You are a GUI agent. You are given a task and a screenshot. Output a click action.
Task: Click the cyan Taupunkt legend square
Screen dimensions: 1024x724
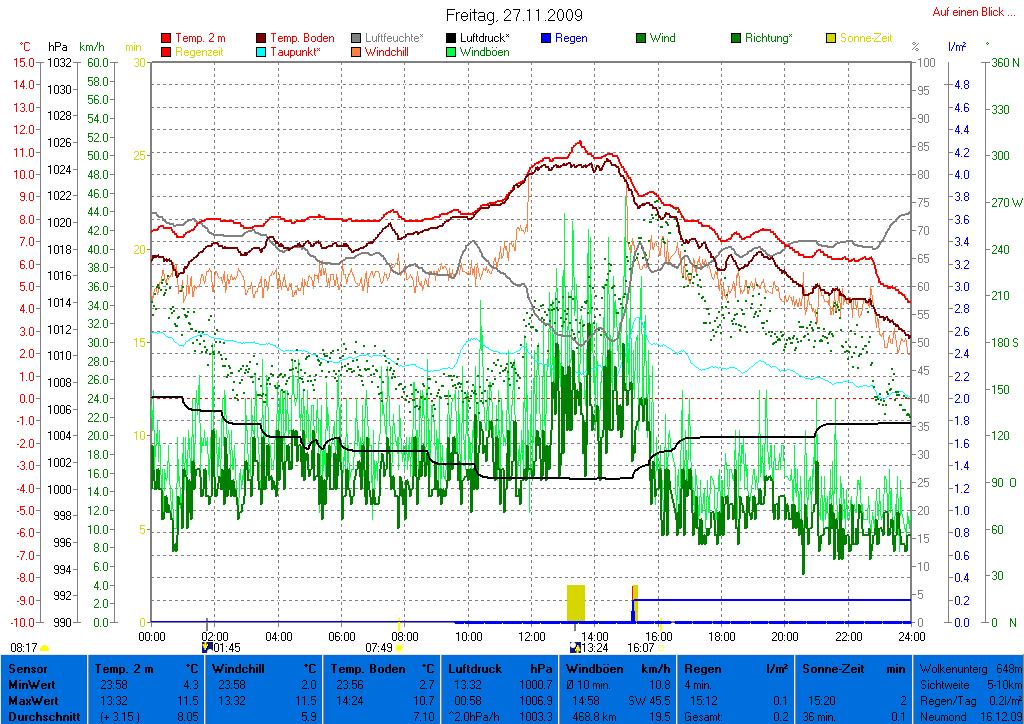(x=262, y=52)
